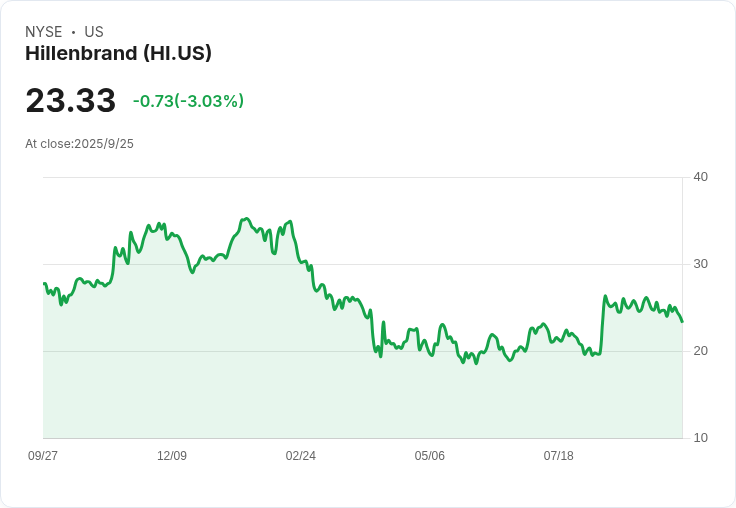Viewport: 736px width, 508px height.
Task: Click the 20 label on price axis
Action: [700, 351]
